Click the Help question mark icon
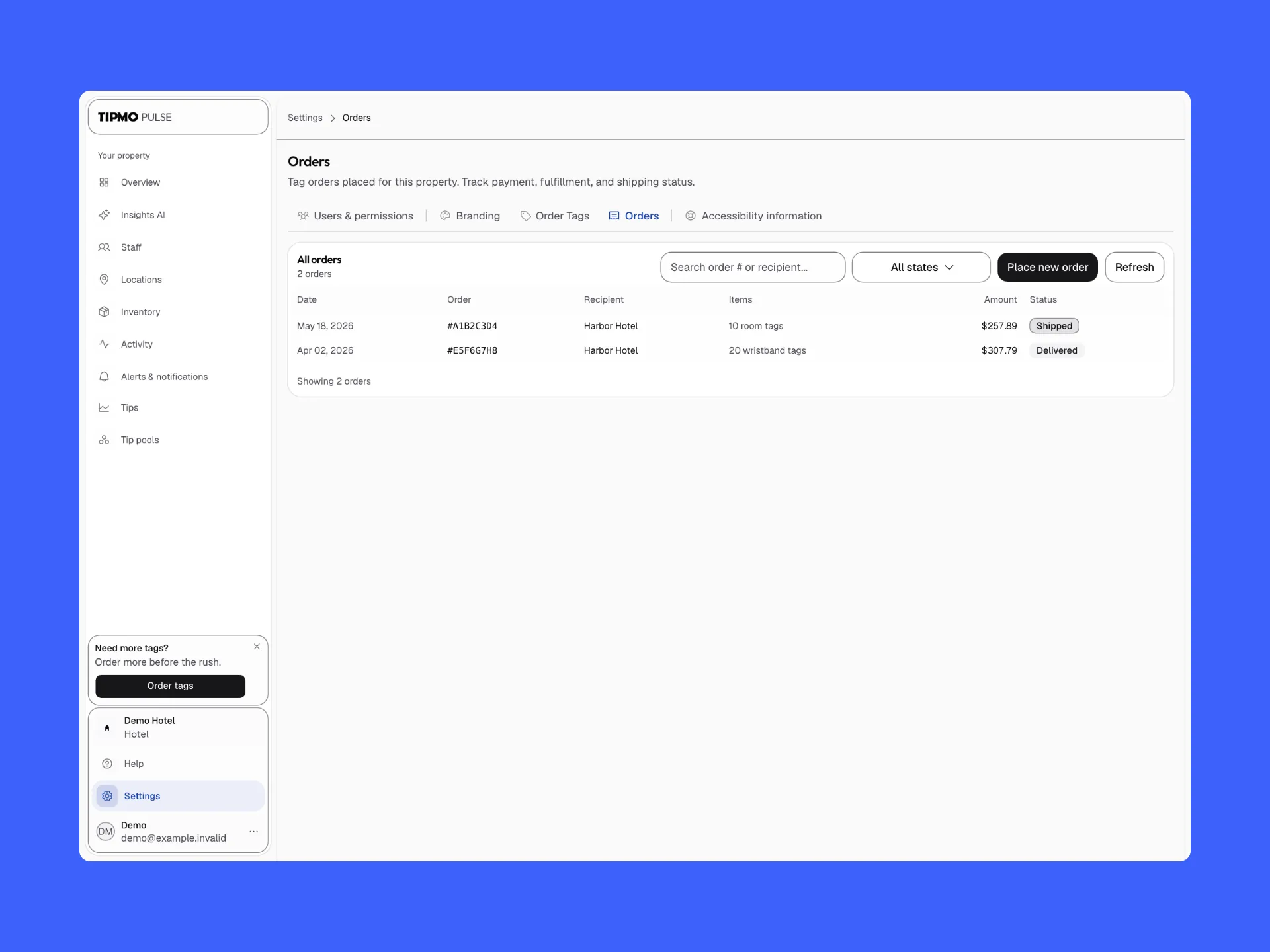Viewport: 1270px width, 952px height. coord(107,764)
